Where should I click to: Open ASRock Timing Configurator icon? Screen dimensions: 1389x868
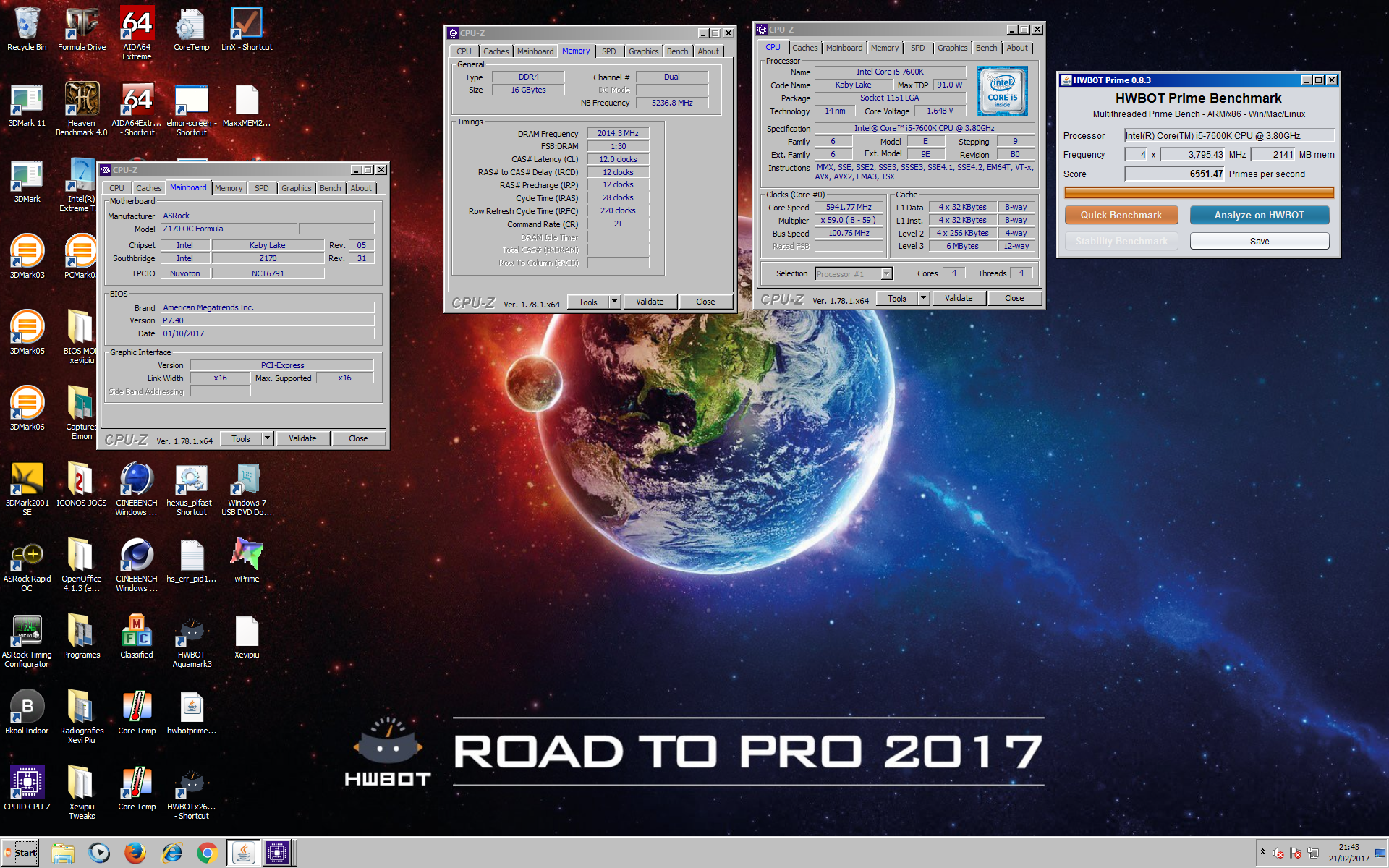tap(27, 641)
